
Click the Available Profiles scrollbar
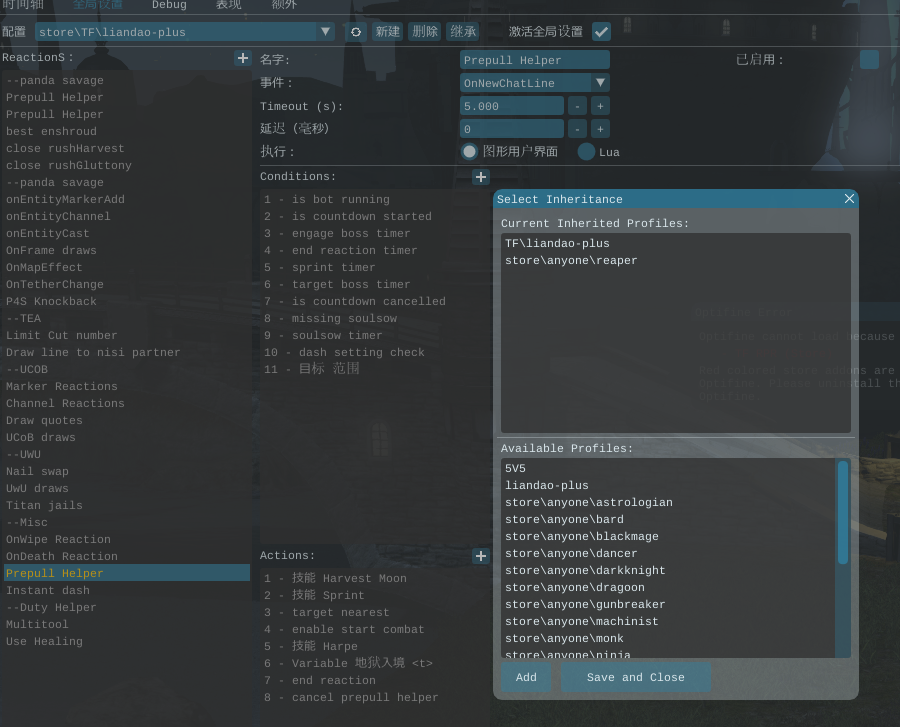843,512
